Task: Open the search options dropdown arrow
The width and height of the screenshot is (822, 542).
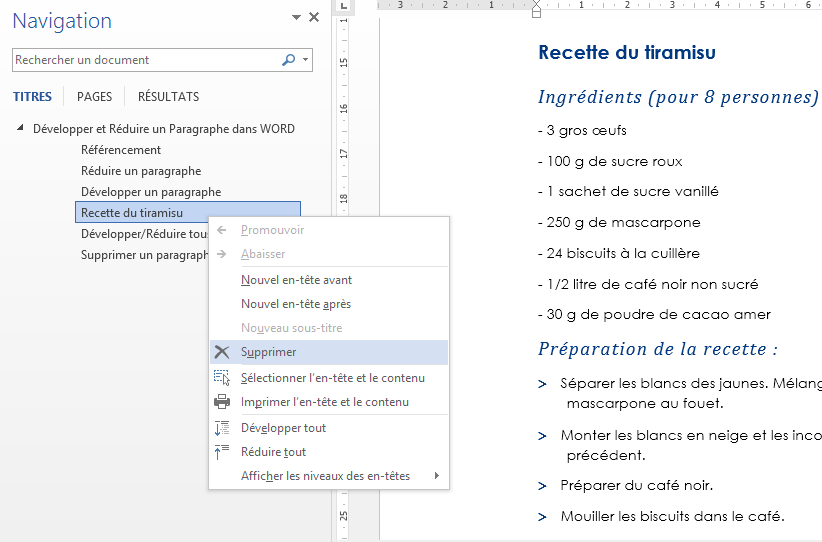Action: tap(306, 60)
